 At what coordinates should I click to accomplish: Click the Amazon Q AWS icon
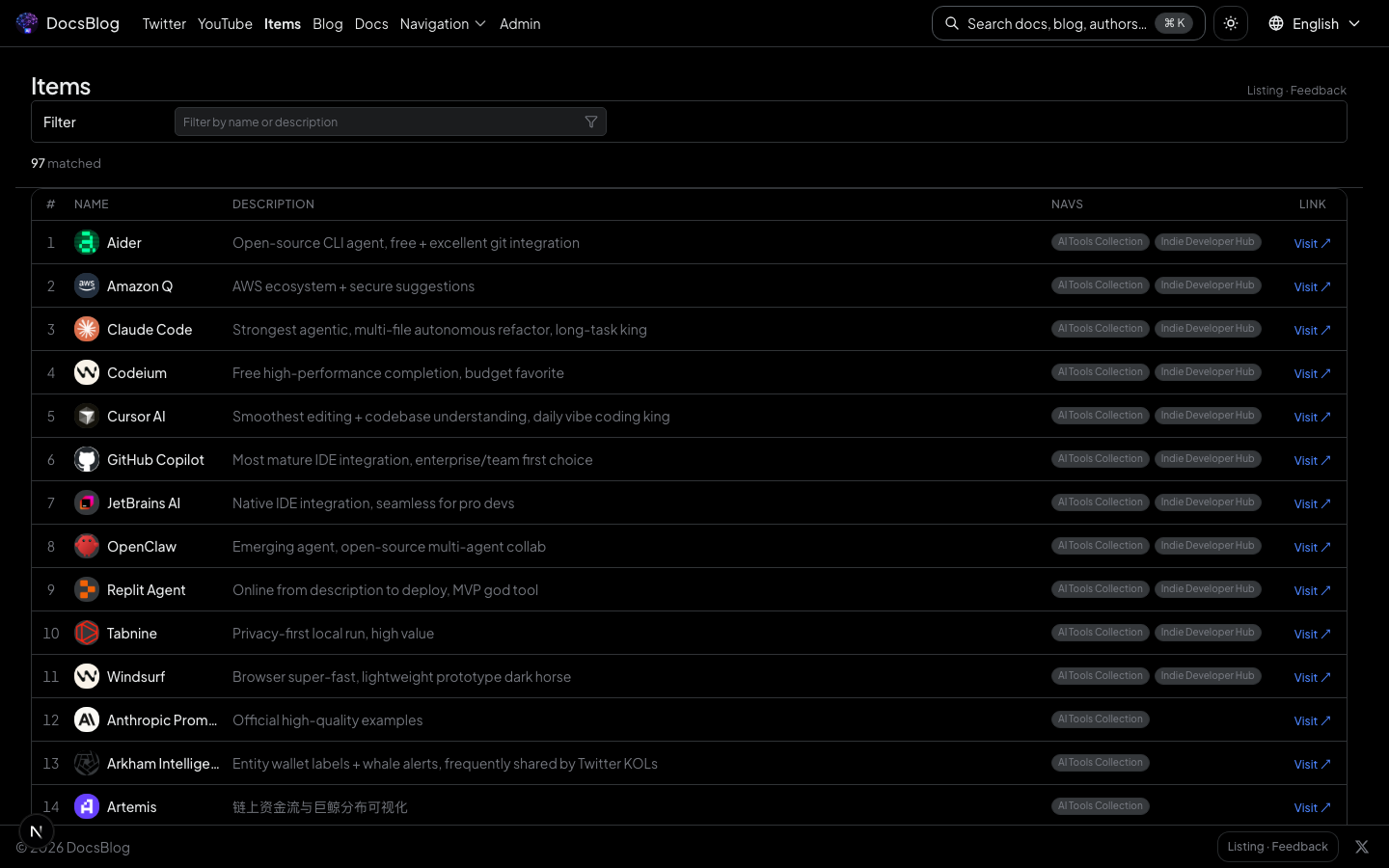coord(87,285)
